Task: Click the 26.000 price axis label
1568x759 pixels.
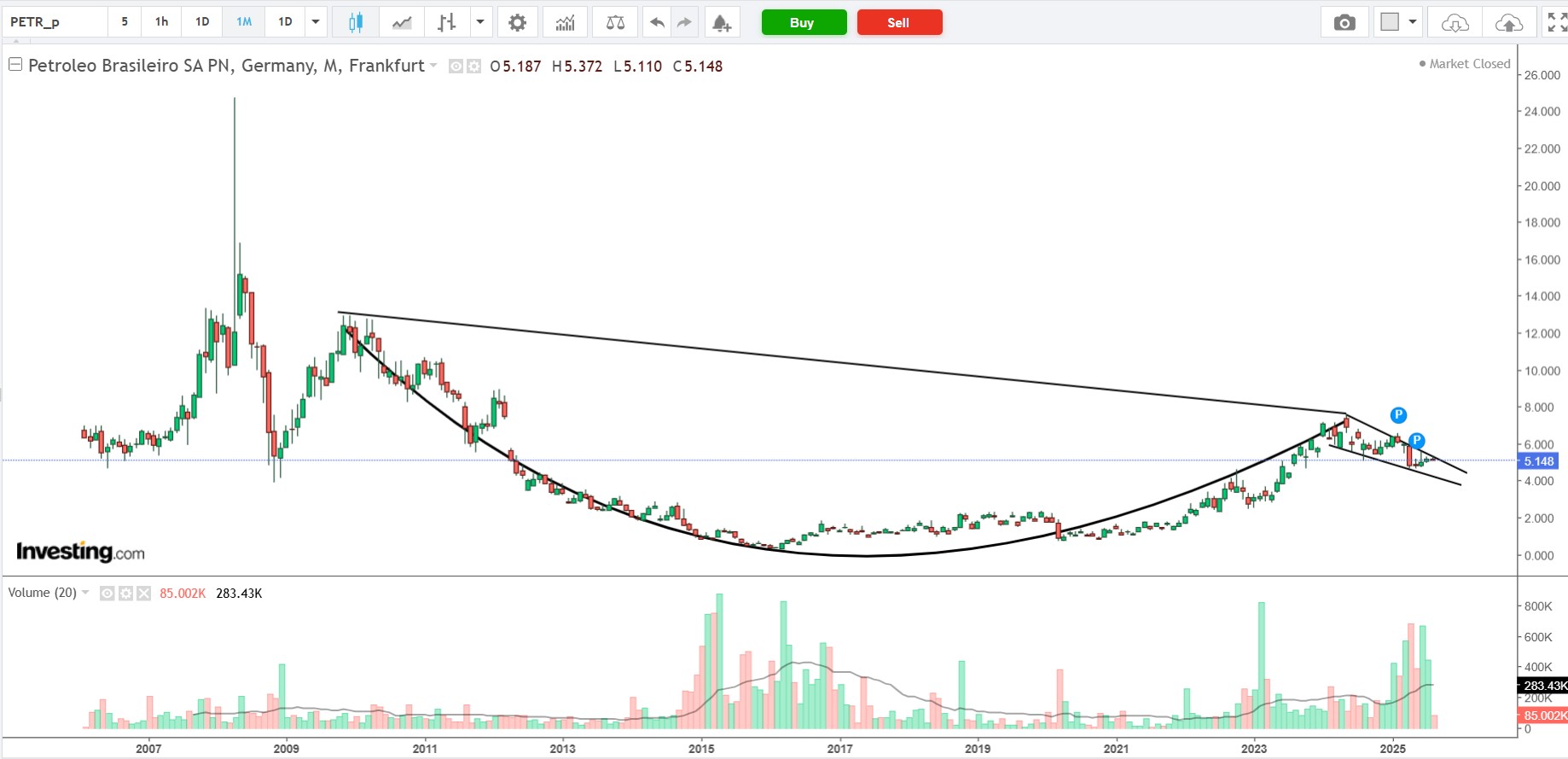Action: coord(1542,75)
